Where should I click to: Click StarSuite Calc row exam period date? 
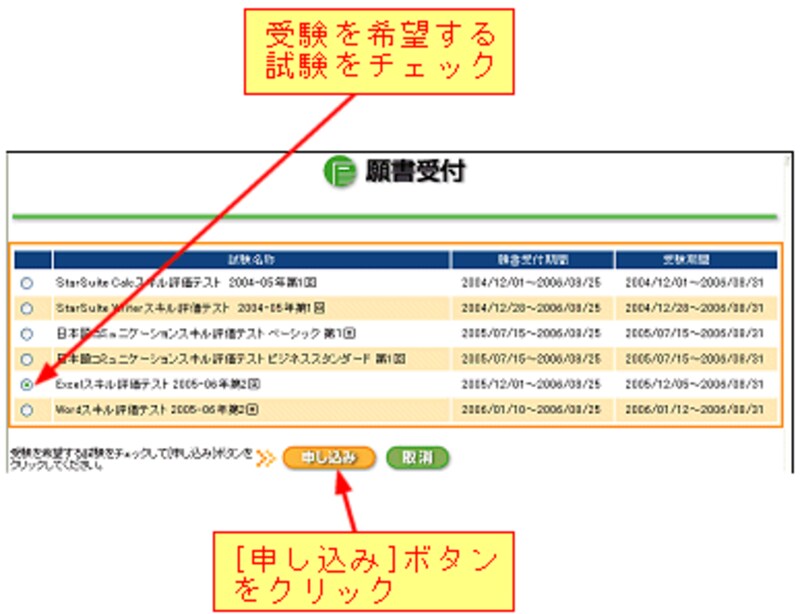coord(694,282)
